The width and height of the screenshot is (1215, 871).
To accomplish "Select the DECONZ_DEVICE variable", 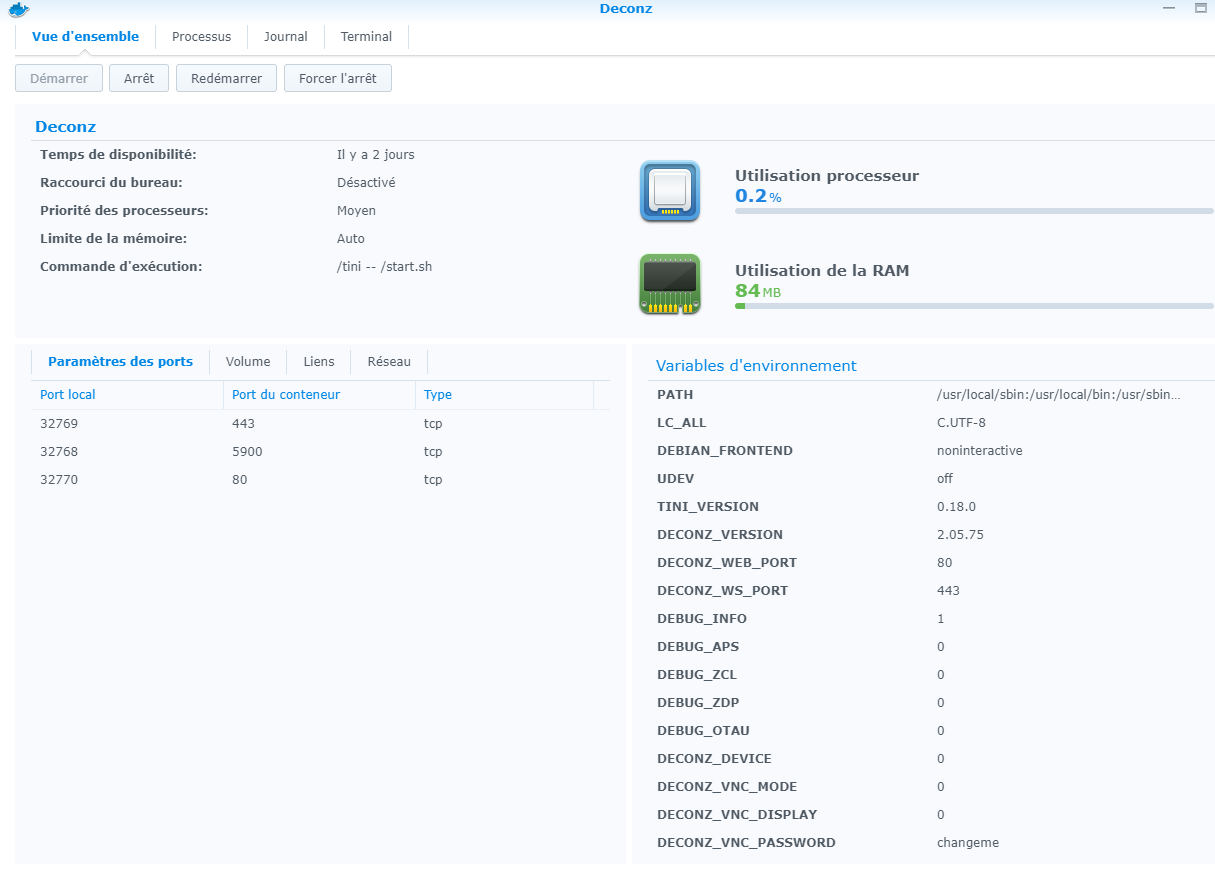I will [714, 759].
